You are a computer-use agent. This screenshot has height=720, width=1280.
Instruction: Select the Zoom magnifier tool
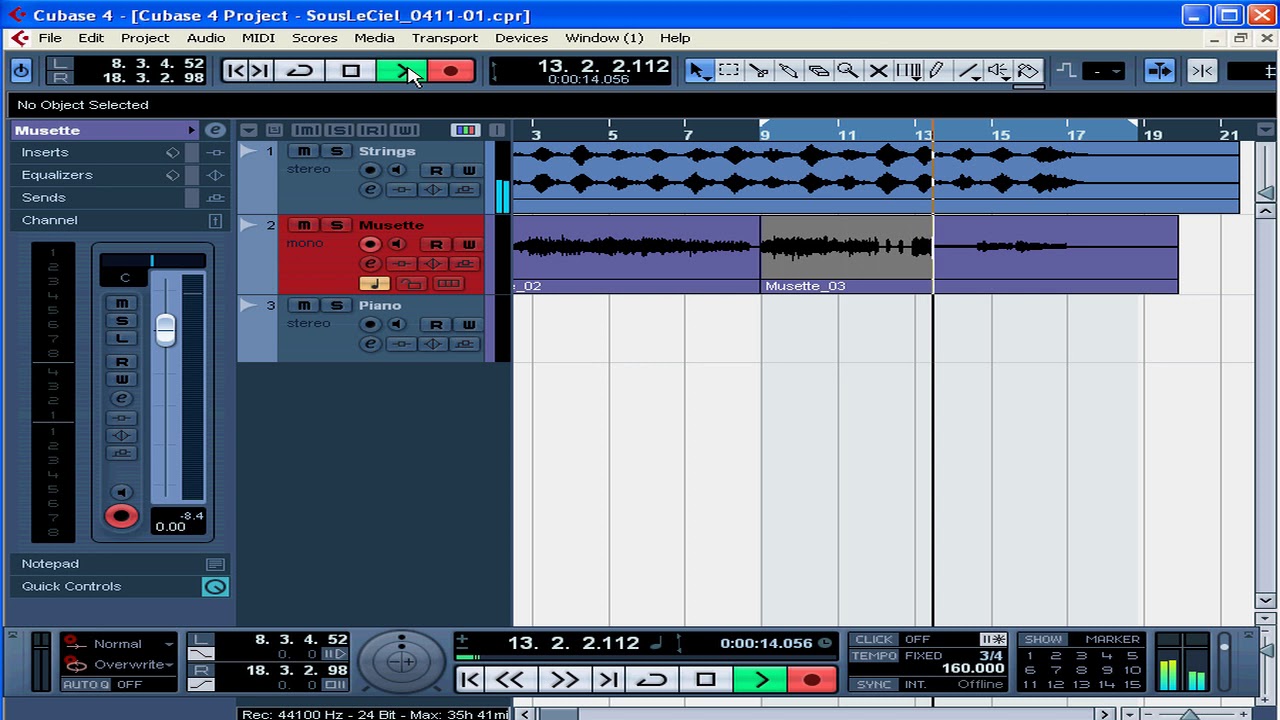[848, 71]
